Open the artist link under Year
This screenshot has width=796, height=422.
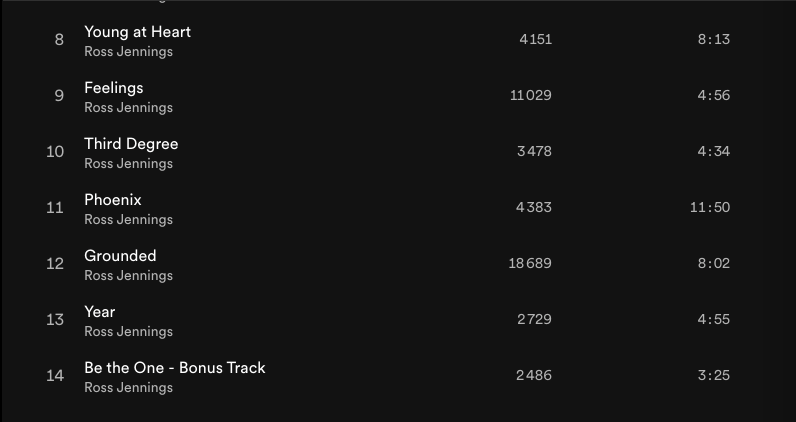point(128,332)
